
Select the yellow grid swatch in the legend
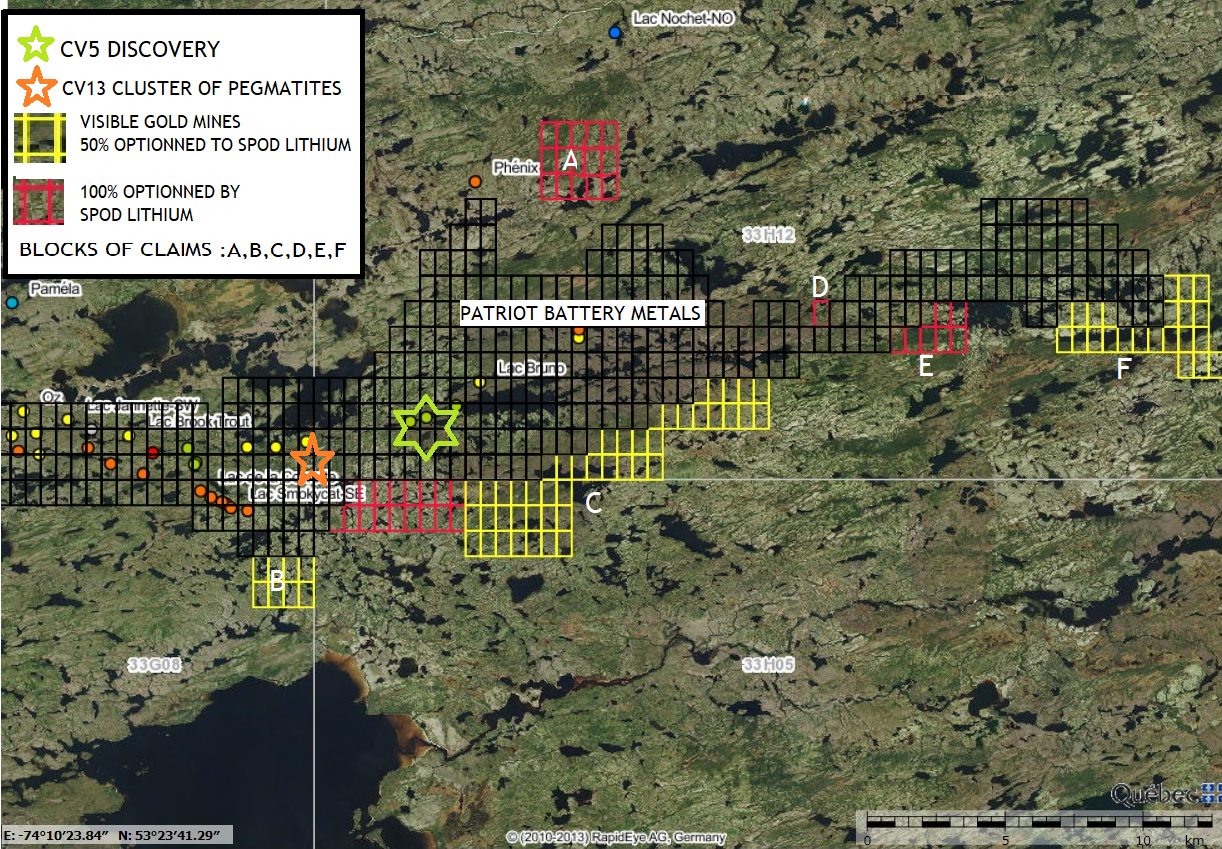click(x=39, y=135)
